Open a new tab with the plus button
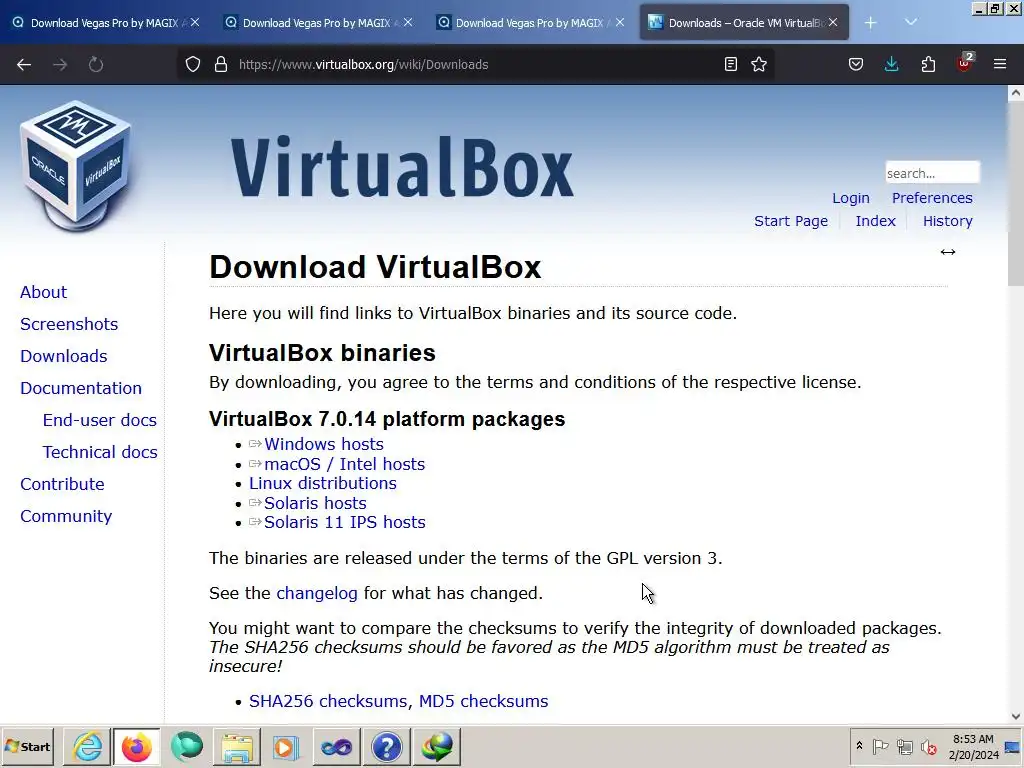Image resolution: width=1024 pixels, height=768 pixels. 871,23
